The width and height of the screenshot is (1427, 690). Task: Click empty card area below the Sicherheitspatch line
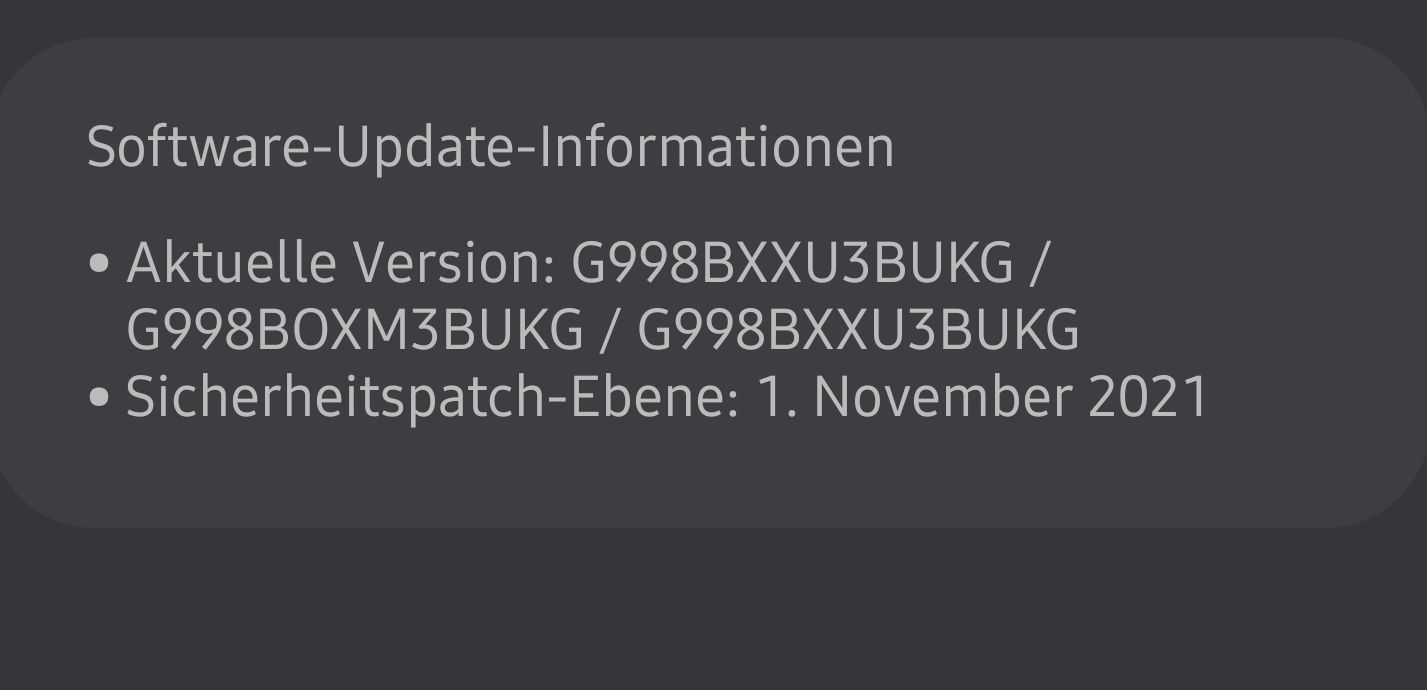click(700, 475)
